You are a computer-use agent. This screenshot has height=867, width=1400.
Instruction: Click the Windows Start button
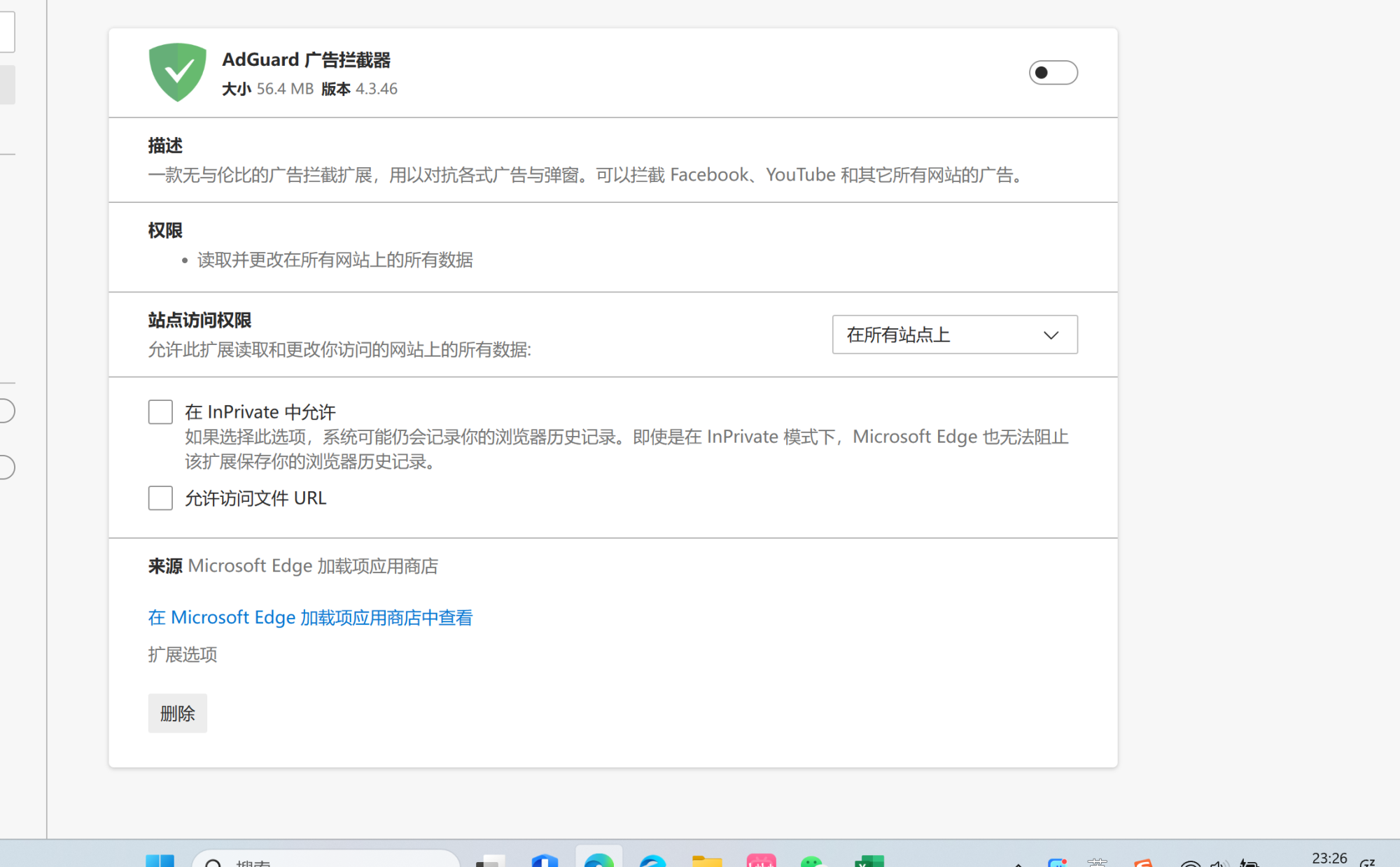161,862
